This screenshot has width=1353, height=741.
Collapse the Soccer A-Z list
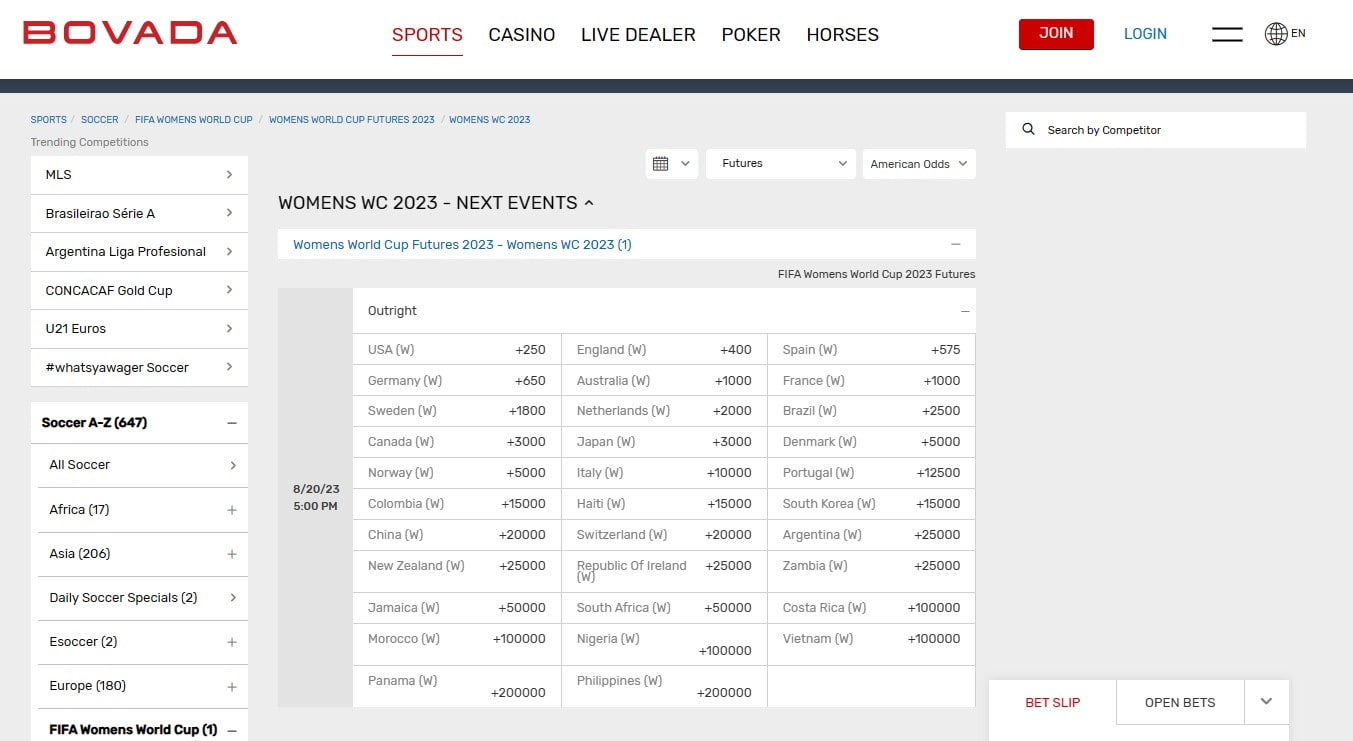(x=232, y=423)
